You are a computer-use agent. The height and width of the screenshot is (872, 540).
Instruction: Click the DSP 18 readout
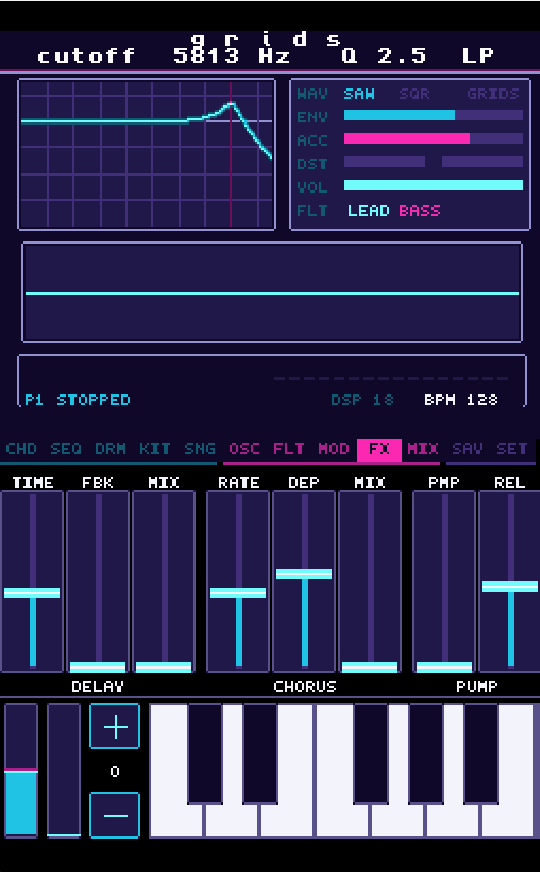tap(363, 400)
